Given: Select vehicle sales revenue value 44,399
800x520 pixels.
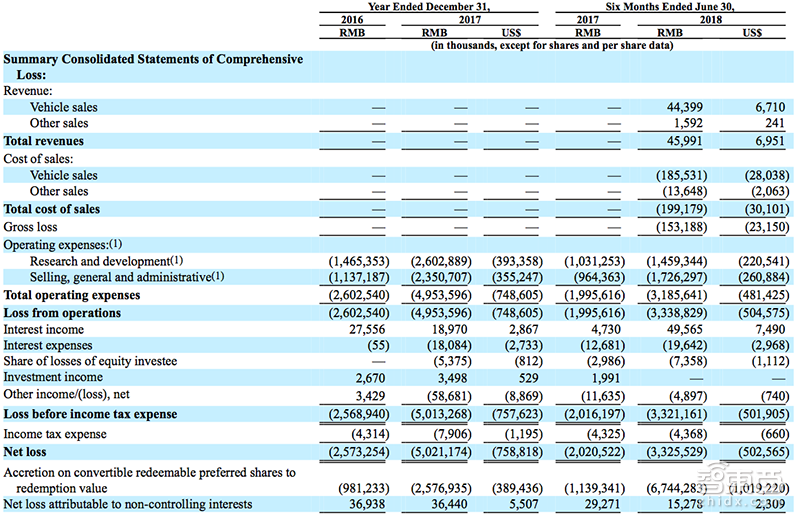Looking at the screenshot, I should 685,107.
